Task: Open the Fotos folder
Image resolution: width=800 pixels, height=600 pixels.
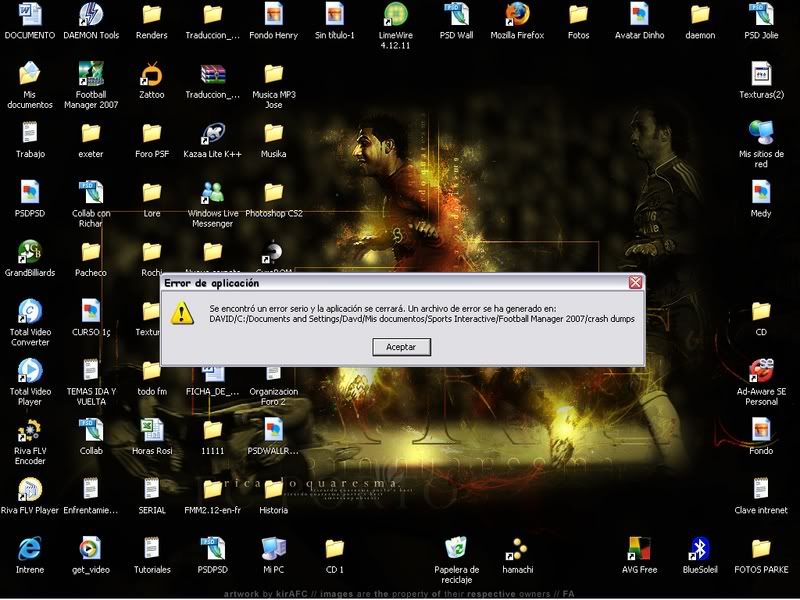Action: click(x=578, y=15)
